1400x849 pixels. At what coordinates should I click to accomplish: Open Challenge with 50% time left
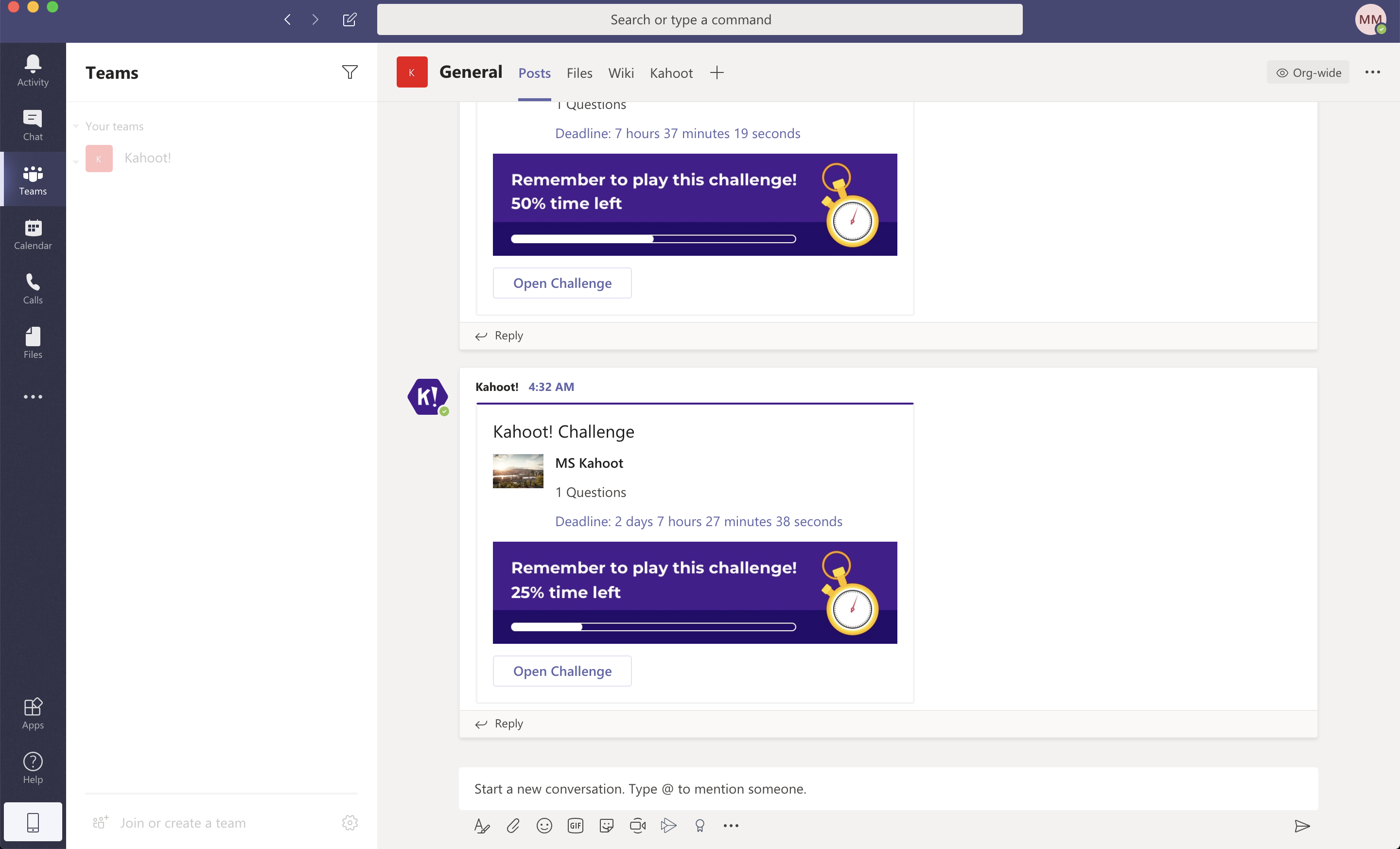pyautogui.click(x=563, y=282)
